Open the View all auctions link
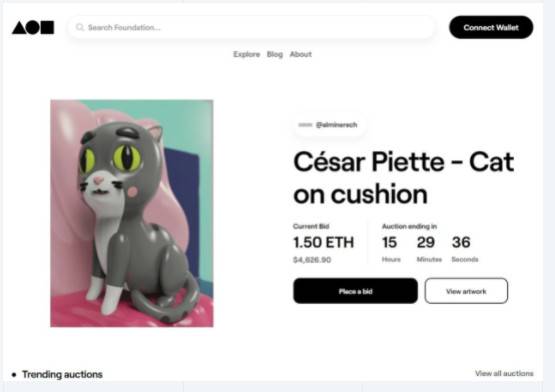 (x=504, y=374)
